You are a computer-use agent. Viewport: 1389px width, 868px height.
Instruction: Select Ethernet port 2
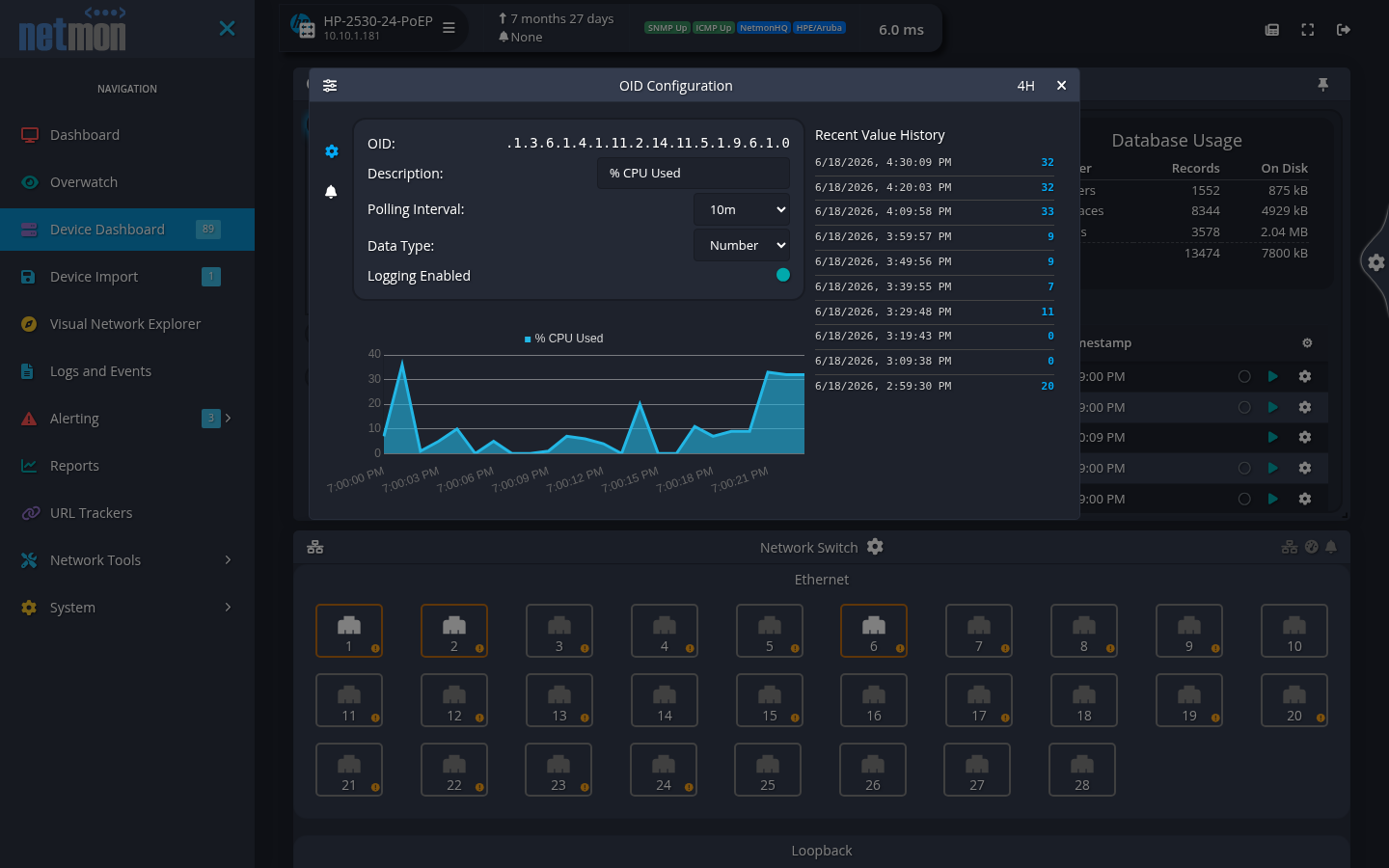pos(454,631)
